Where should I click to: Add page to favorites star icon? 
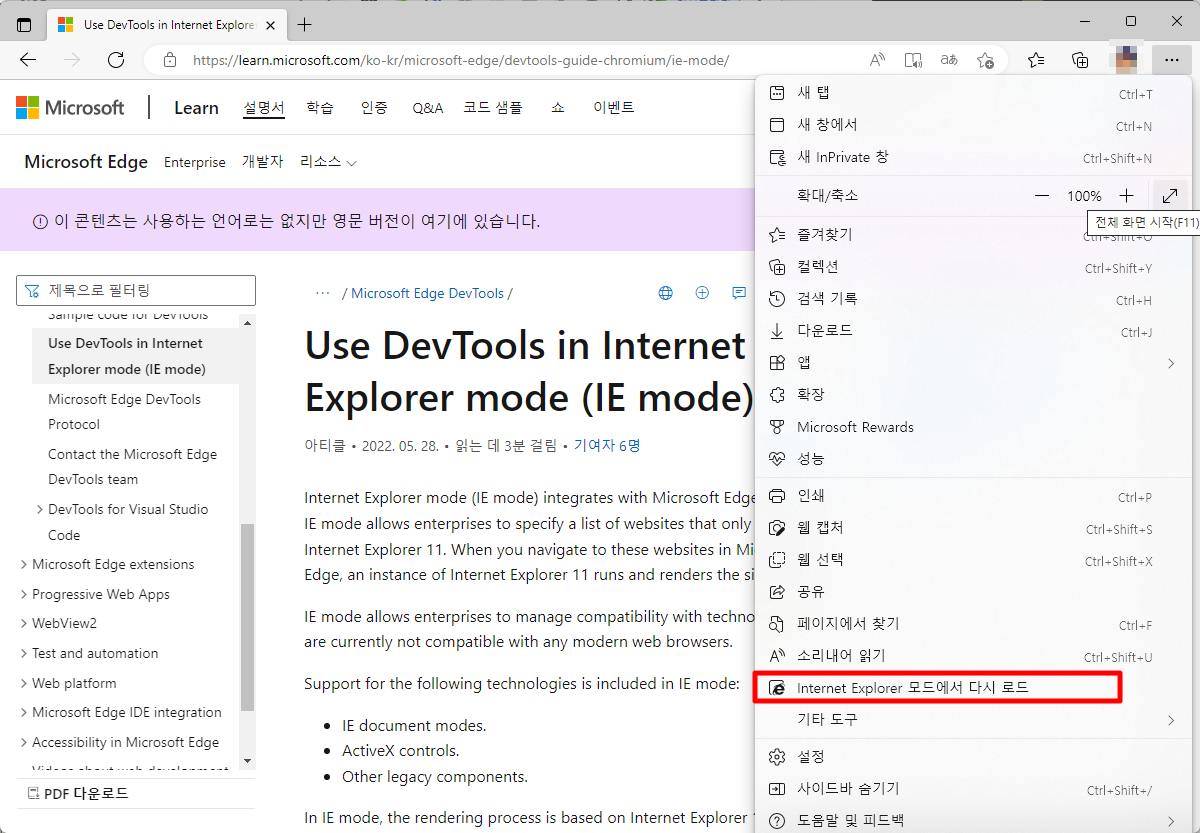pyautogui.click(x=985, y=60)
